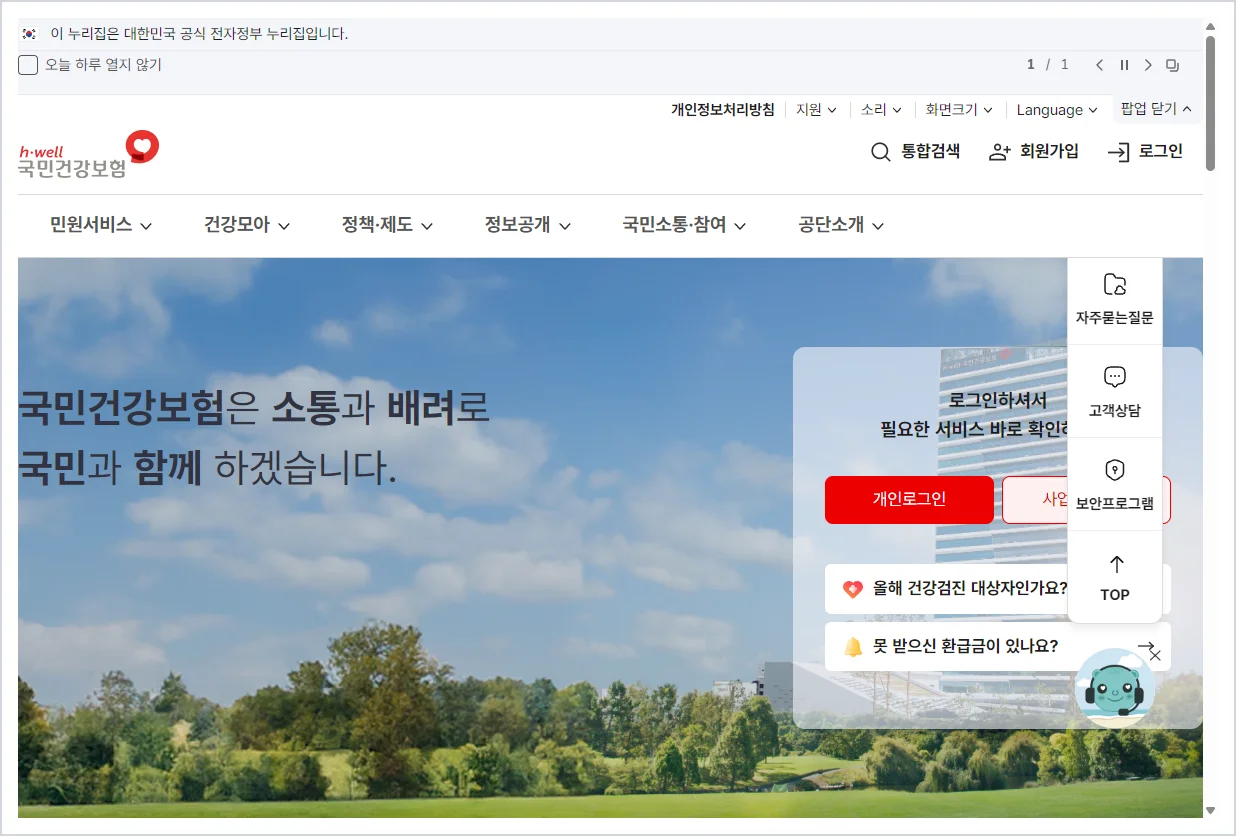Screen dimensions: 1236x836
Task: Expand the 지원 dropdown
Action: [x=816, y=110]
